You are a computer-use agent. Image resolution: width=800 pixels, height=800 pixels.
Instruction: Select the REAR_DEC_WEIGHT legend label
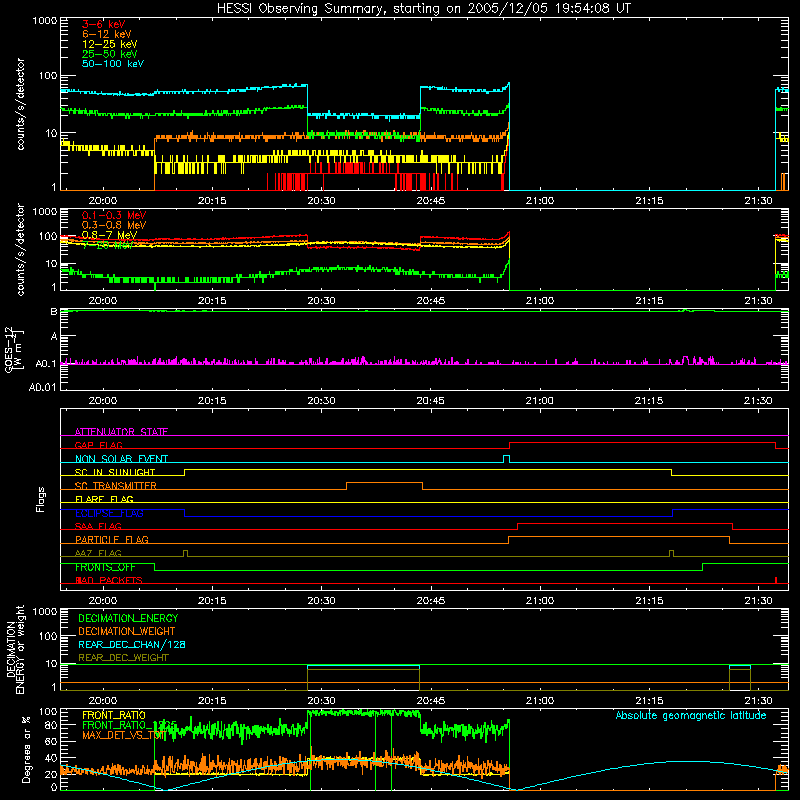123,658
